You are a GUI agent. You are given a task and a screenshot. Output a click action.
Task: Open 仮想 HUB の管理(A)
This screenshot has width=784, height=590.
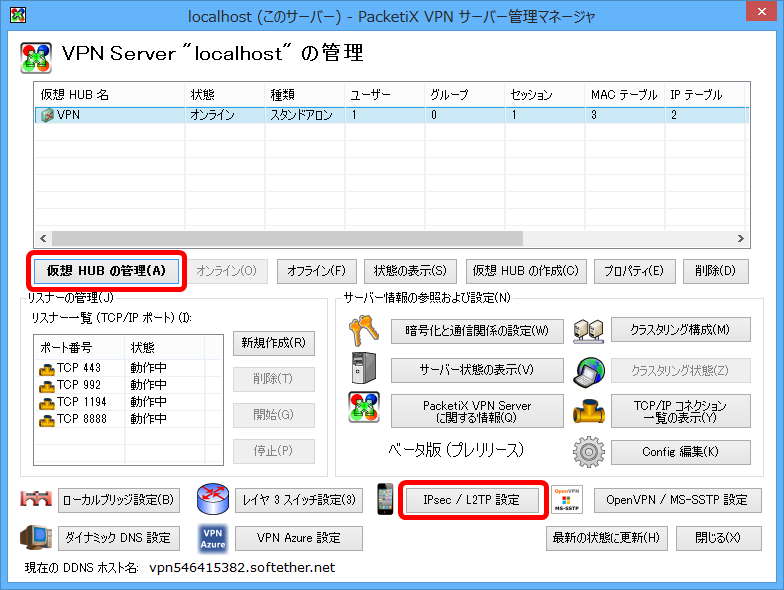coord(106,271)
